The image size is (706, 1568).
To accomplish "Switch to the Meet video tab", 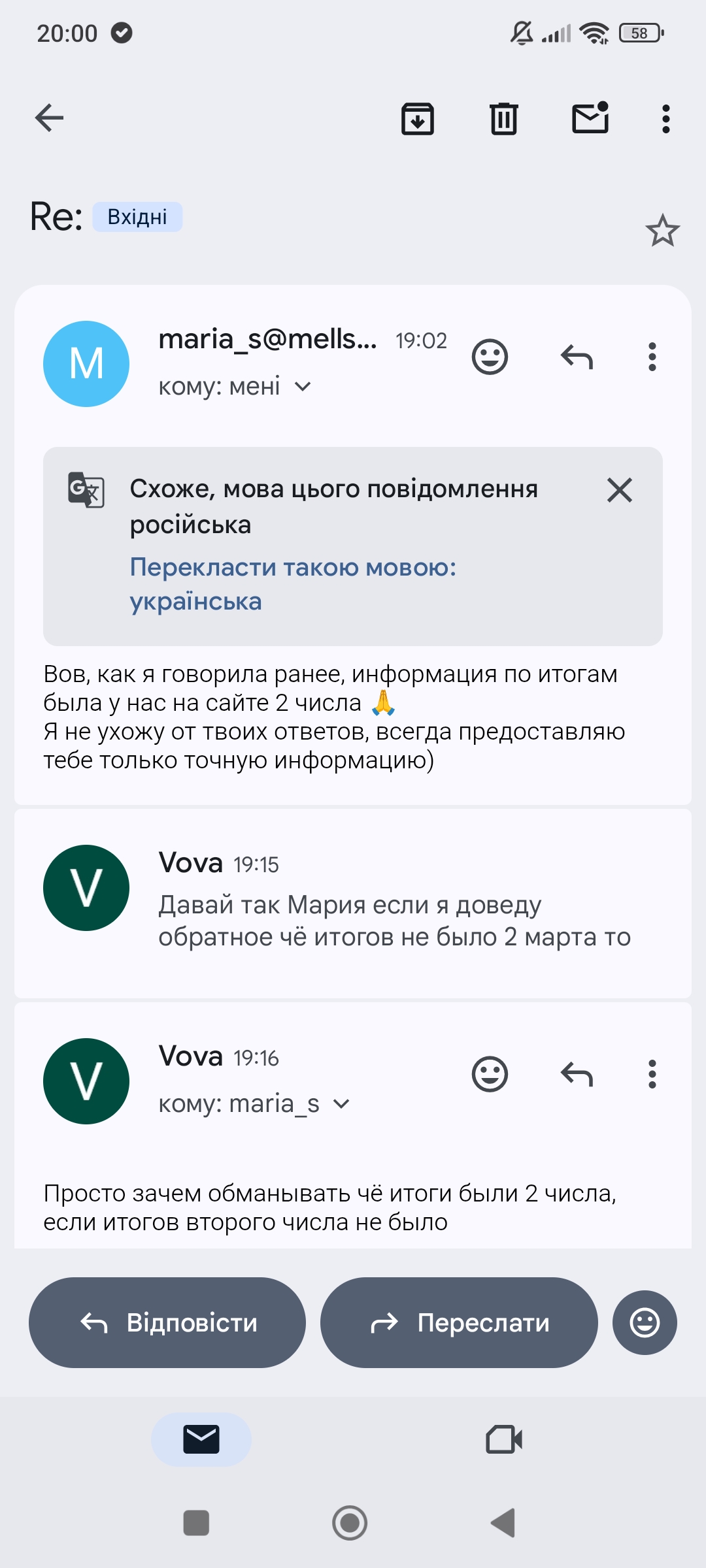I will click(504, 1439).
